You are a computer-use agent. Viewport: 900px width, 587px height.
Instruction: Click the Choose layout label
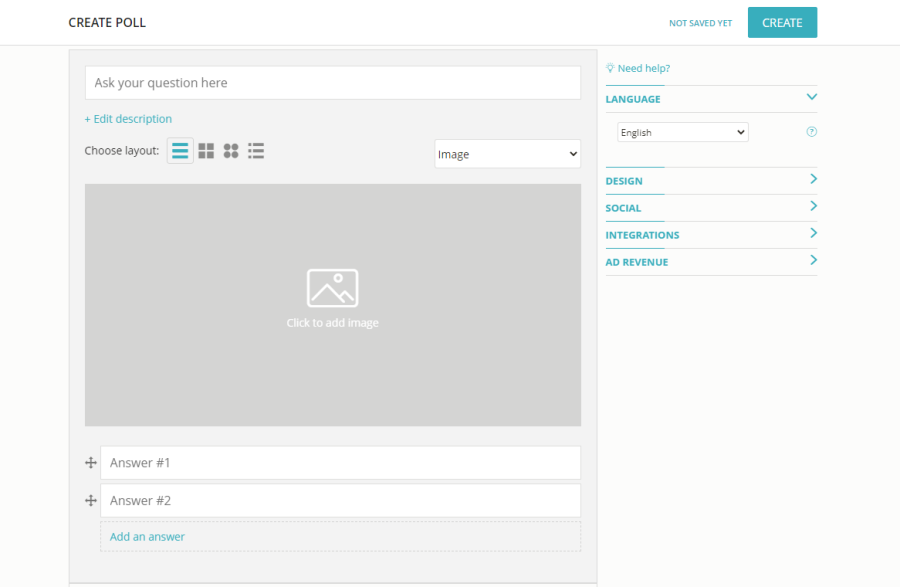point(122,150)
